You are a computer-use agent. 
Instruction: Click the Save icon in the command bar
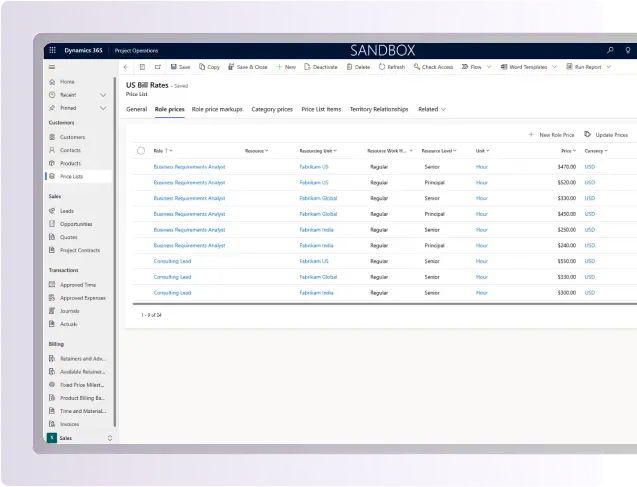tap(173, 67)
